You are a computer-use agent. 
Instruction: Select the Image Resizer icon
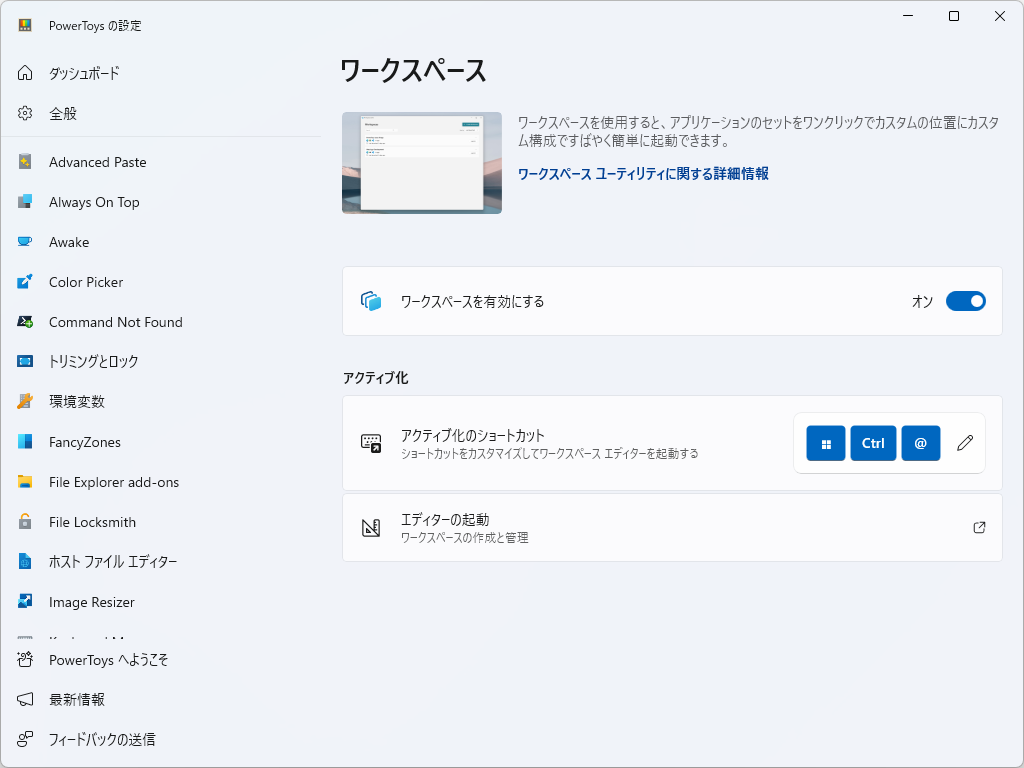click(x=24, y=602)
